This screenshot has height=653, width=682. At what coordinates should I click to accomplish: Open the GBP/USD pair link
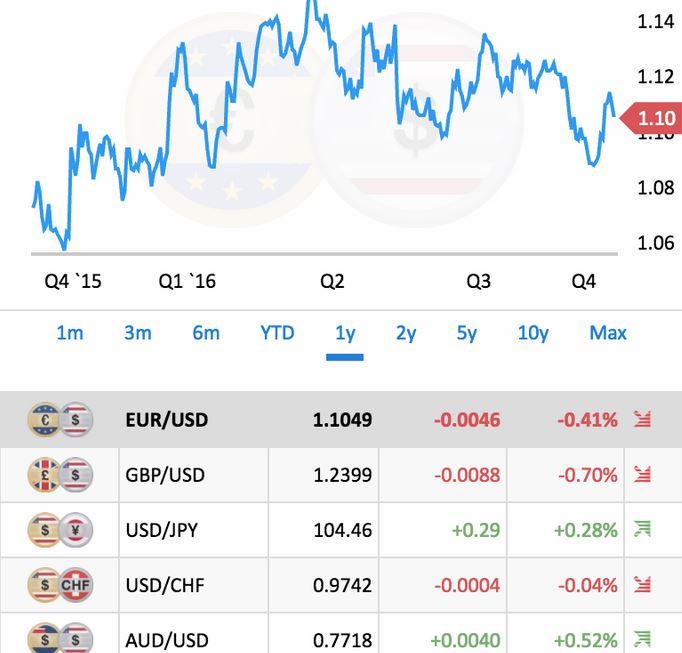(x=165, y=475)
